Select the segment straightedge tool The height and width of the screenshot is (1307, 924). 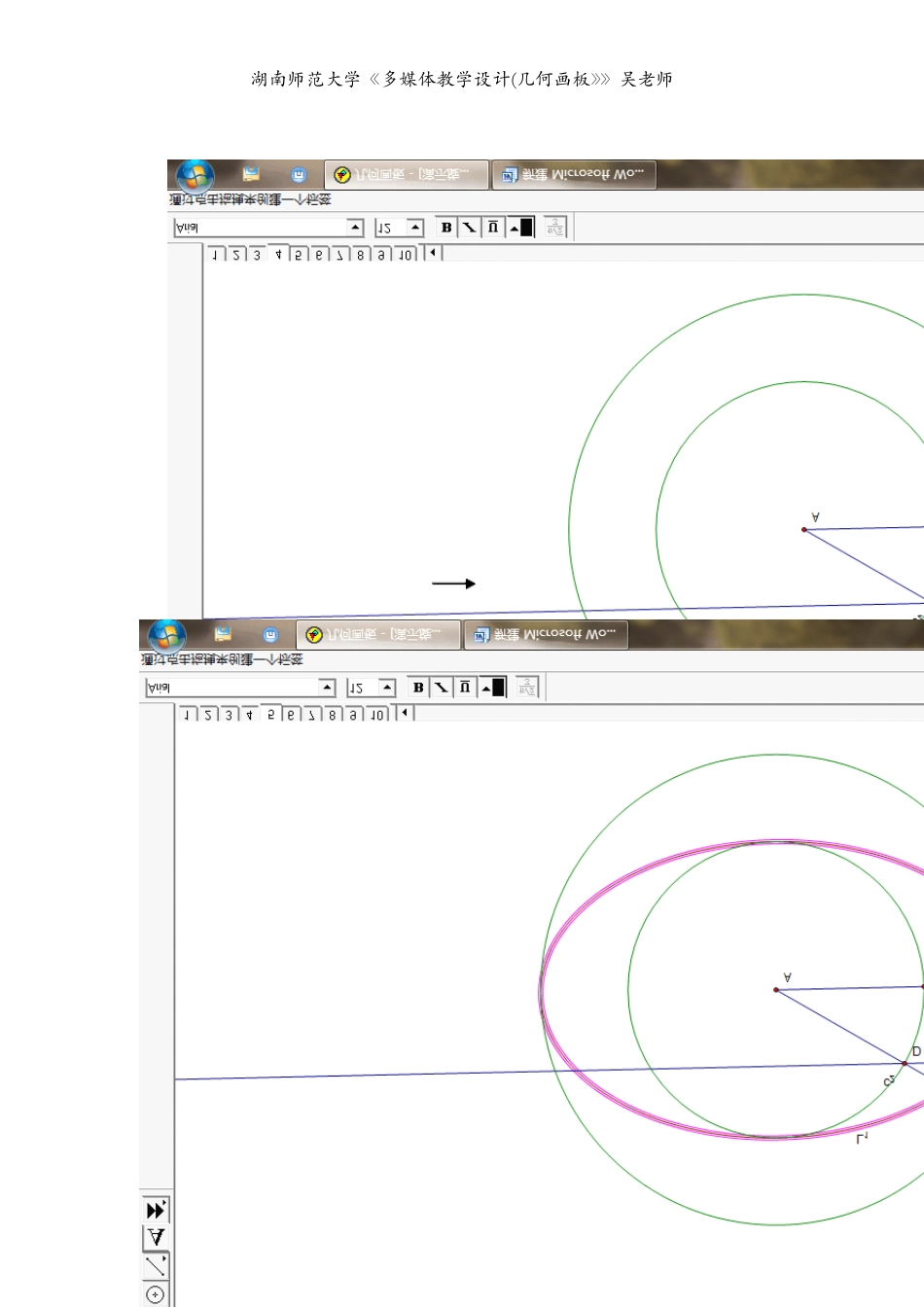point(156,1266)
